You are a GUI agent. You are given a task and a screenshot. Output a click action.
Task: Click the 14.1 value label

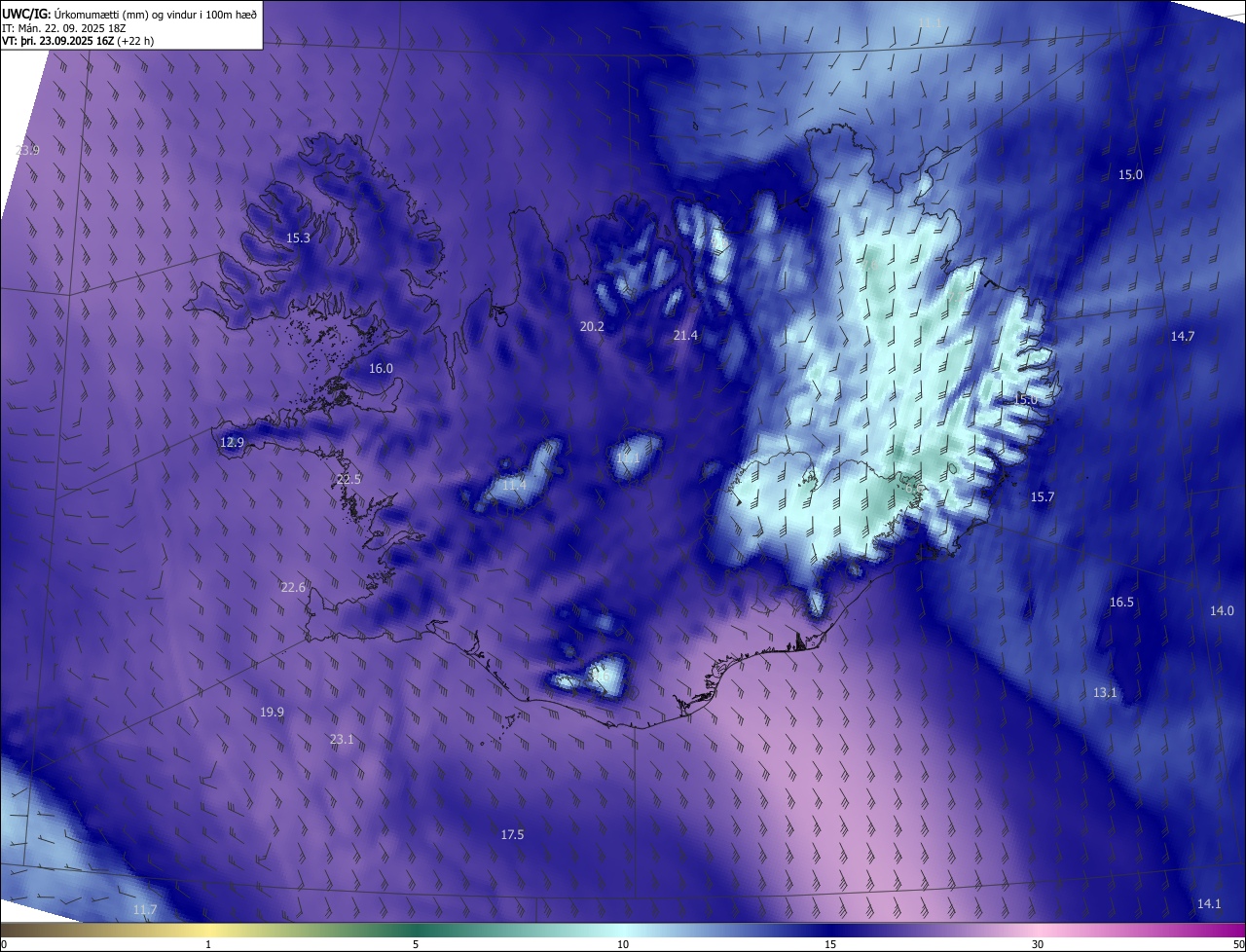tap(1208, 904)
